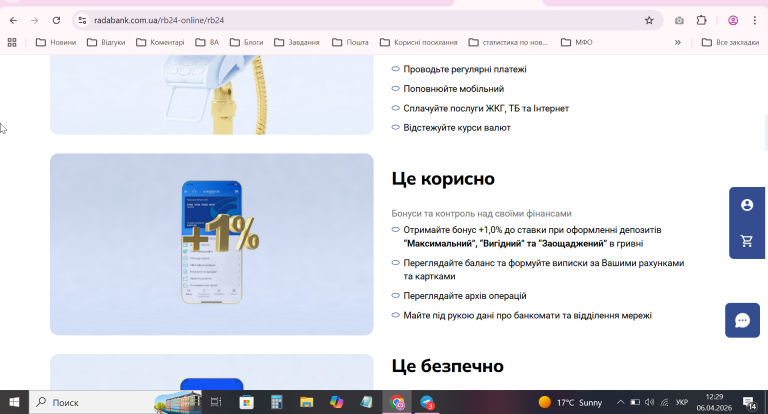Open the volume control in system tray
Screen dimensions: 768x414
pos(649,402)
